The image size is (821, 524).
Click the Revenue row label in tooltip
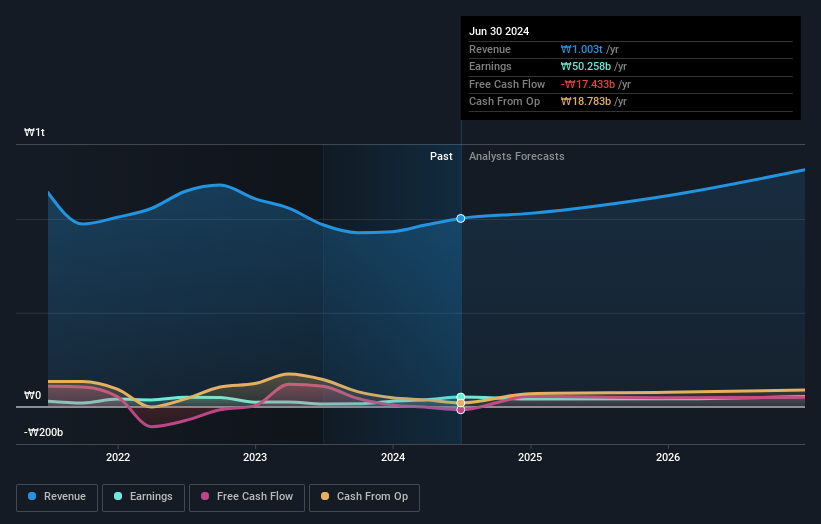[x=490, y=49]
